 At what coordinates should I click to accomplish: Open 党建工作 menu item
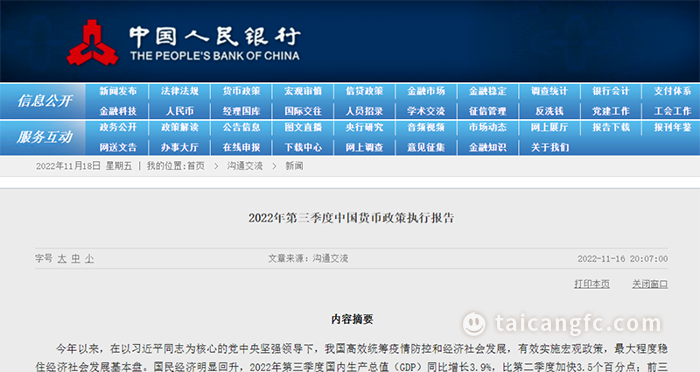(611, 111)
